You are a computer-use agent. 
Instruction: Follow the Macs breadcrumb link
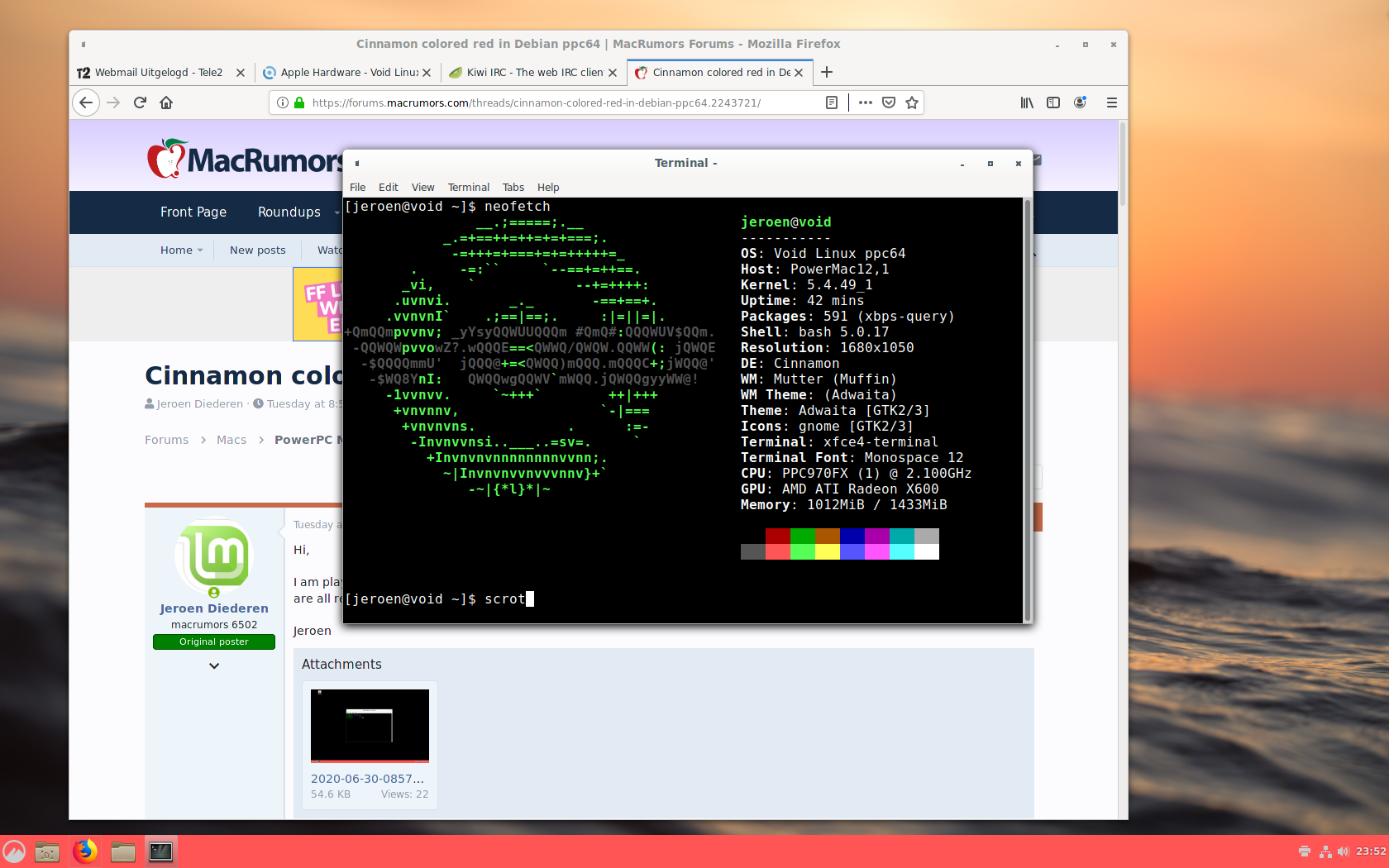point(231,441)
